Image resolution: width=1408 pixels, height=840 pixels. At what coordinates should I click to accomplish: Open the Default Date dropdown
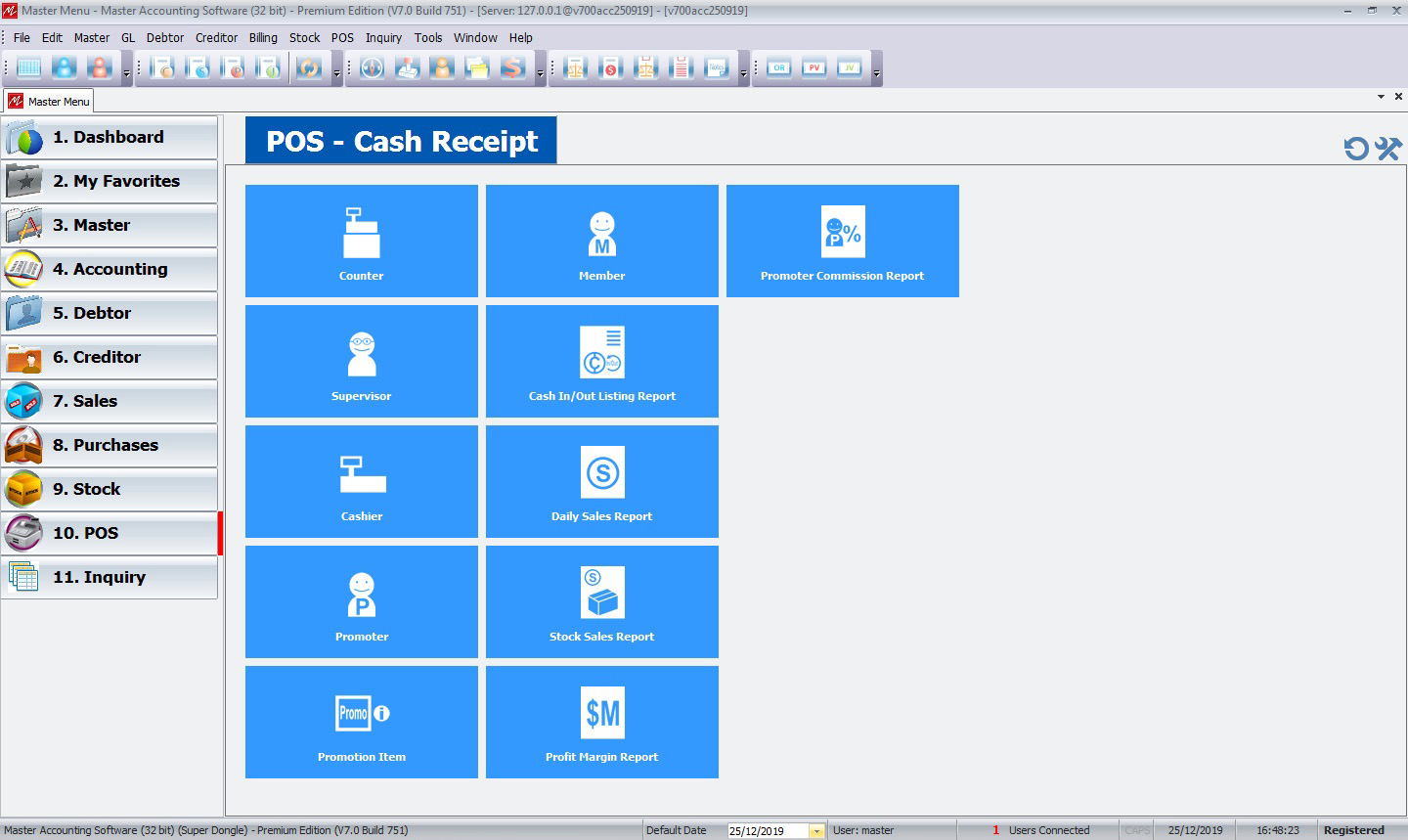816,831
